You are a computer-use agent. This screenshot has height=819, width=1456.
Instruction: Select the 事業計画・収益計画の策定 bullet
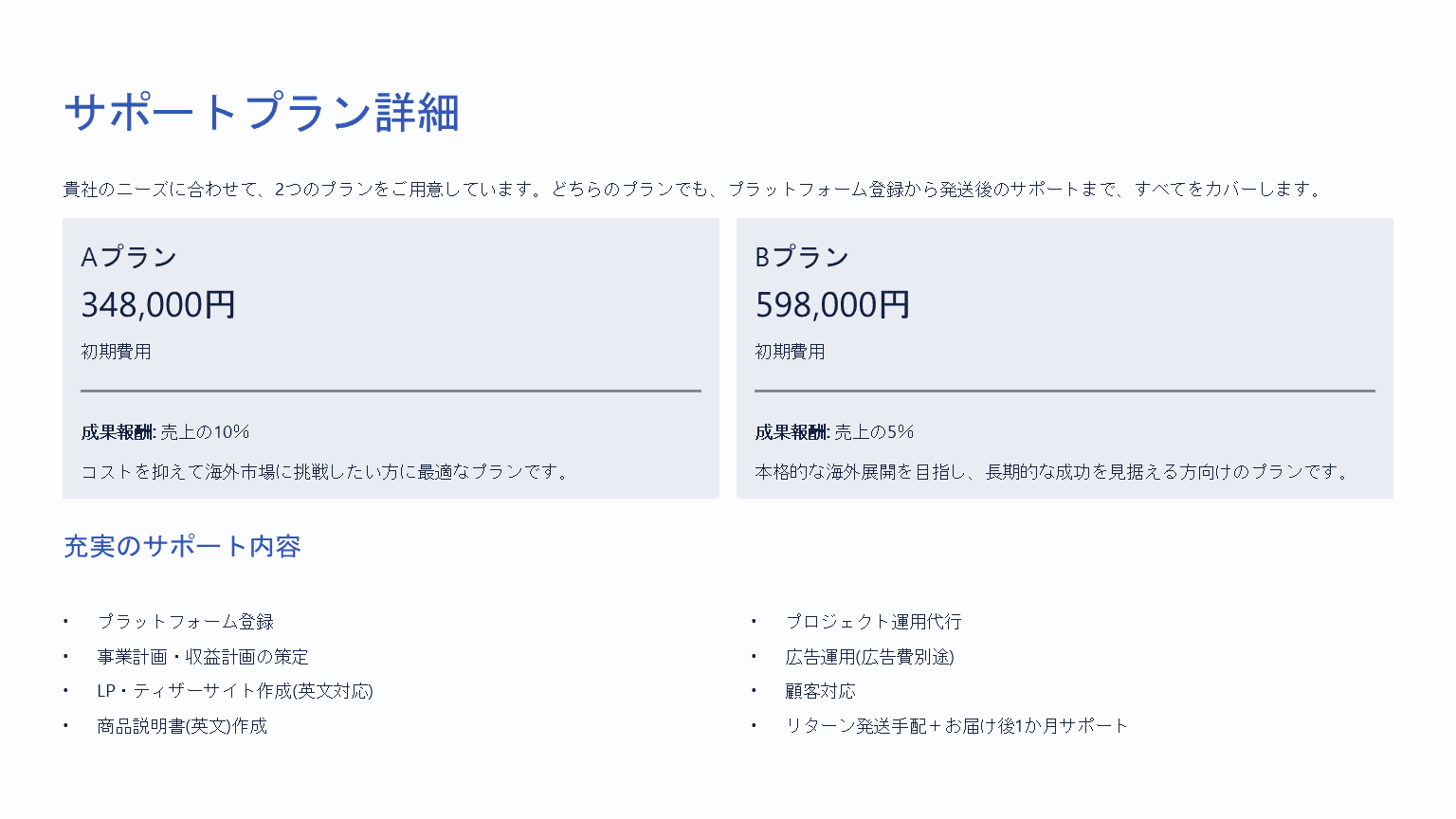pyautogui.click(x=203, y=657)
